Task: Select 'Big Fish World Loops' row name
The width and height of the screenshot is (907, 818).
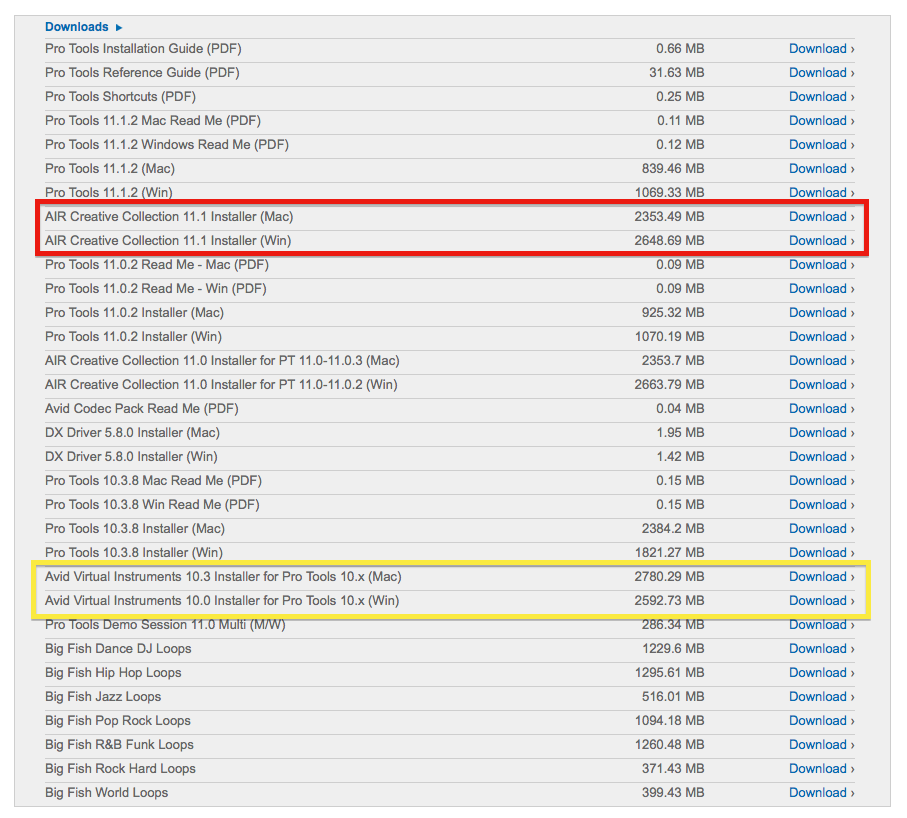Action: [x=106, y=793]
